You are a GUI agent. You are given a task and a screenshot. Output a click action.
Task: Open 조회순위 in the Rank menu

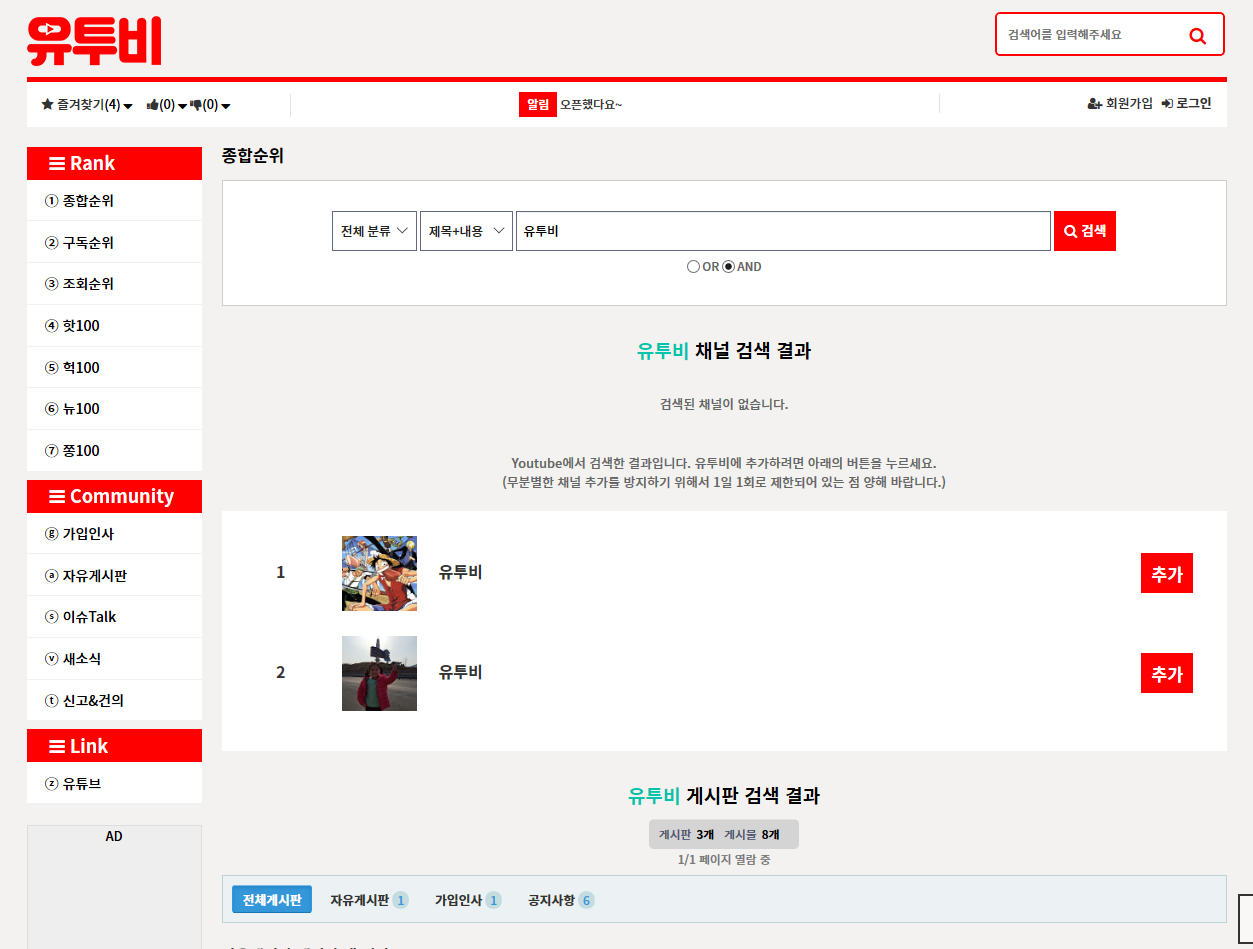click(x=114, y=284)
